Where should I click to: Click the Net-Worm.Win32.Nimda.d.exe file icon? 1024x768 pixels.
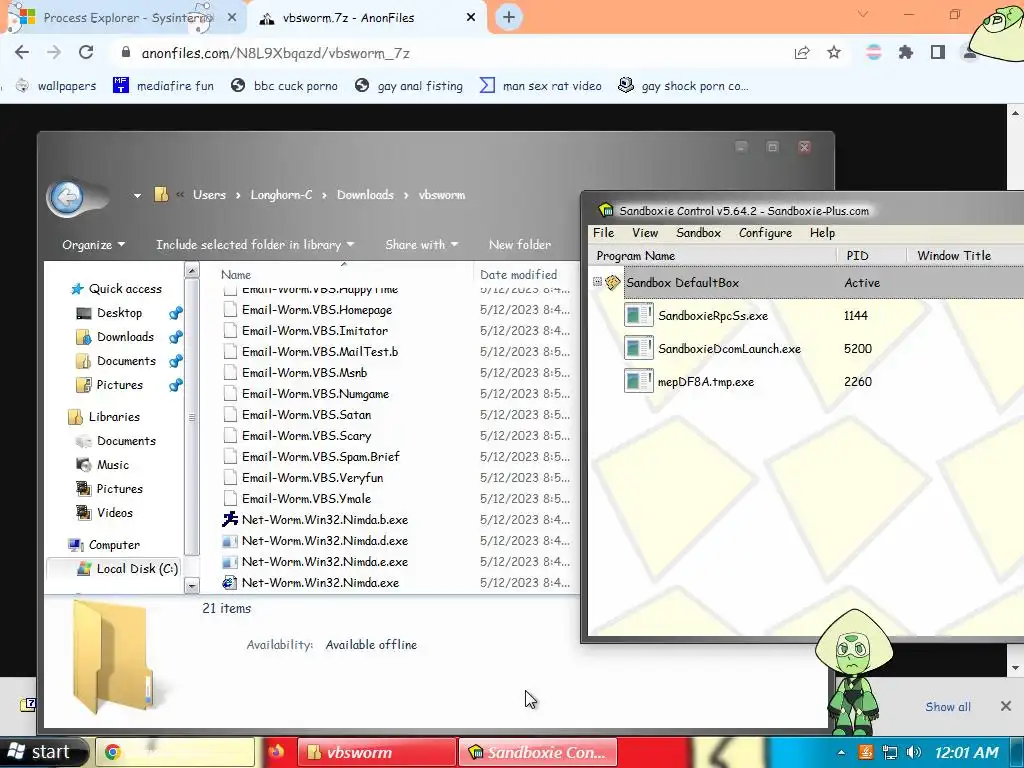[230, 541]
